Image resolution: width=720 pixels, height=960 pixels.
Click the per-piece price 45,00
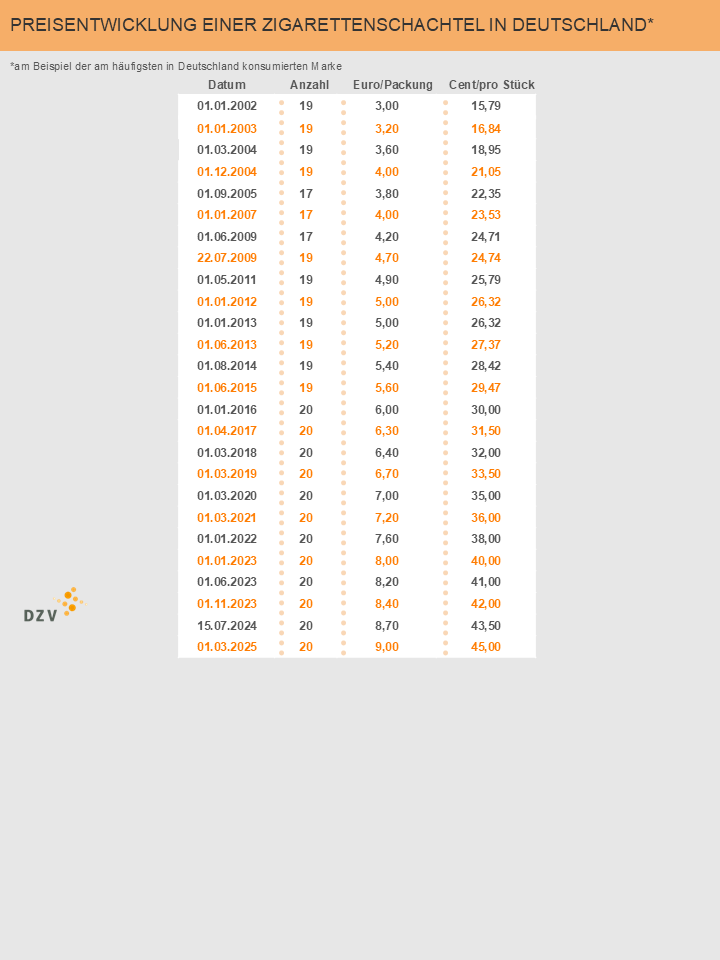tap(486, 647)
